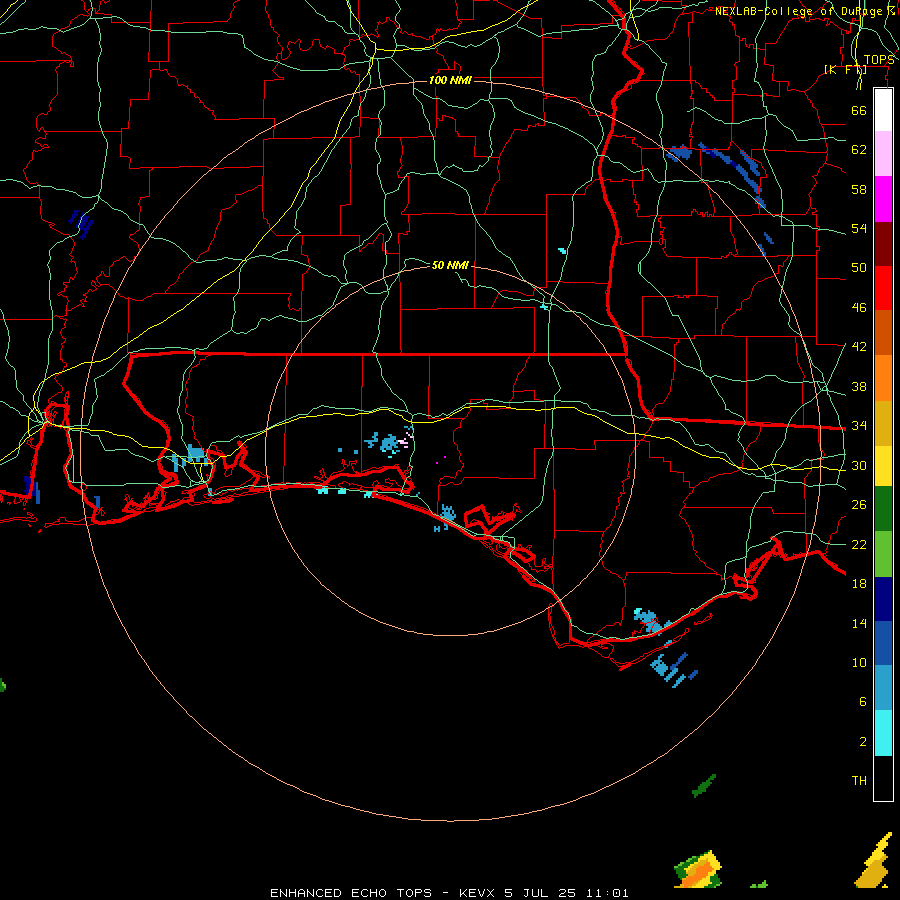900x900 pixels.
Task: Select the magenta legend color block
Action: coord(883,199)
